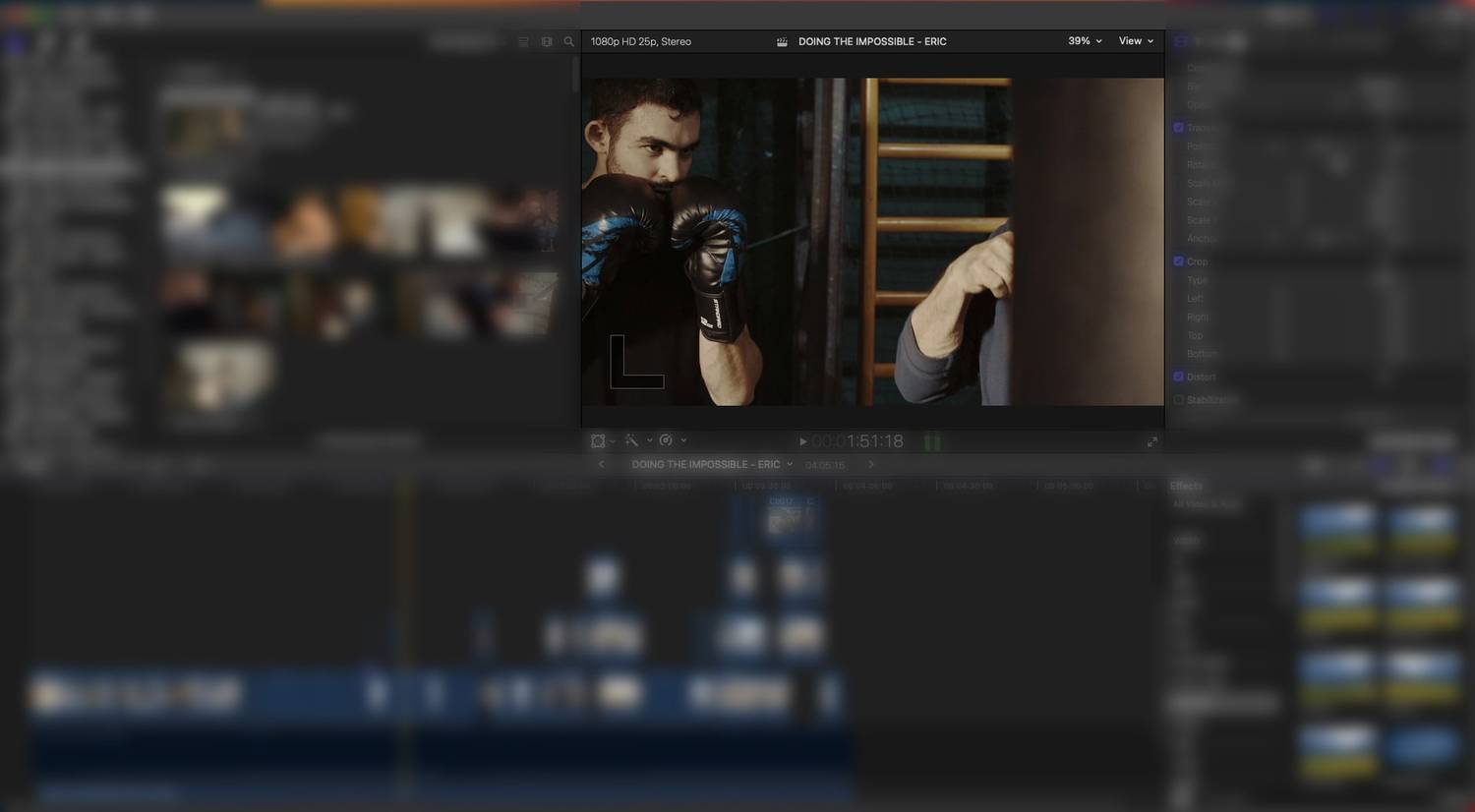Enable the Stabilization checkbox
The width and height of the screenshot is (1475, 812).
1178,400
